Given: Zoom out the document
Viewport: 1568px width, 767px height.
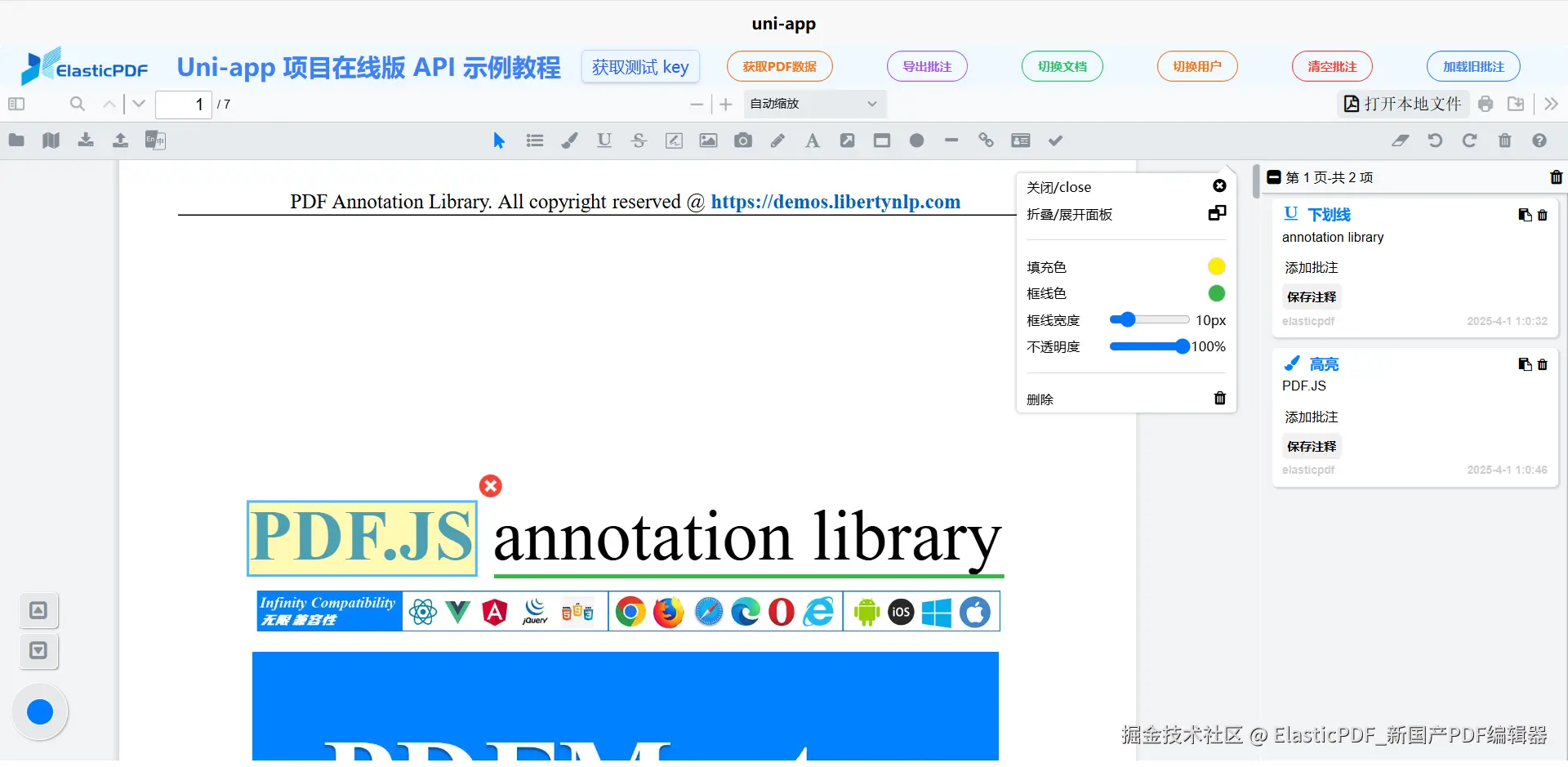Looking at the screenshot, I should pos(697,105).
